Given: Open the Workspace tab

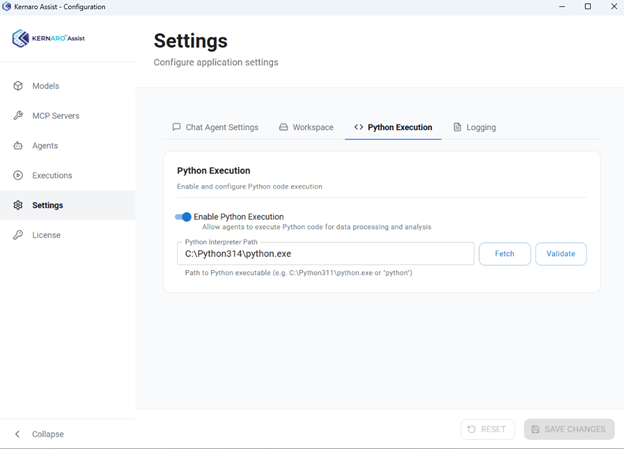Looking at the screenshot, I should click(306, 128).
